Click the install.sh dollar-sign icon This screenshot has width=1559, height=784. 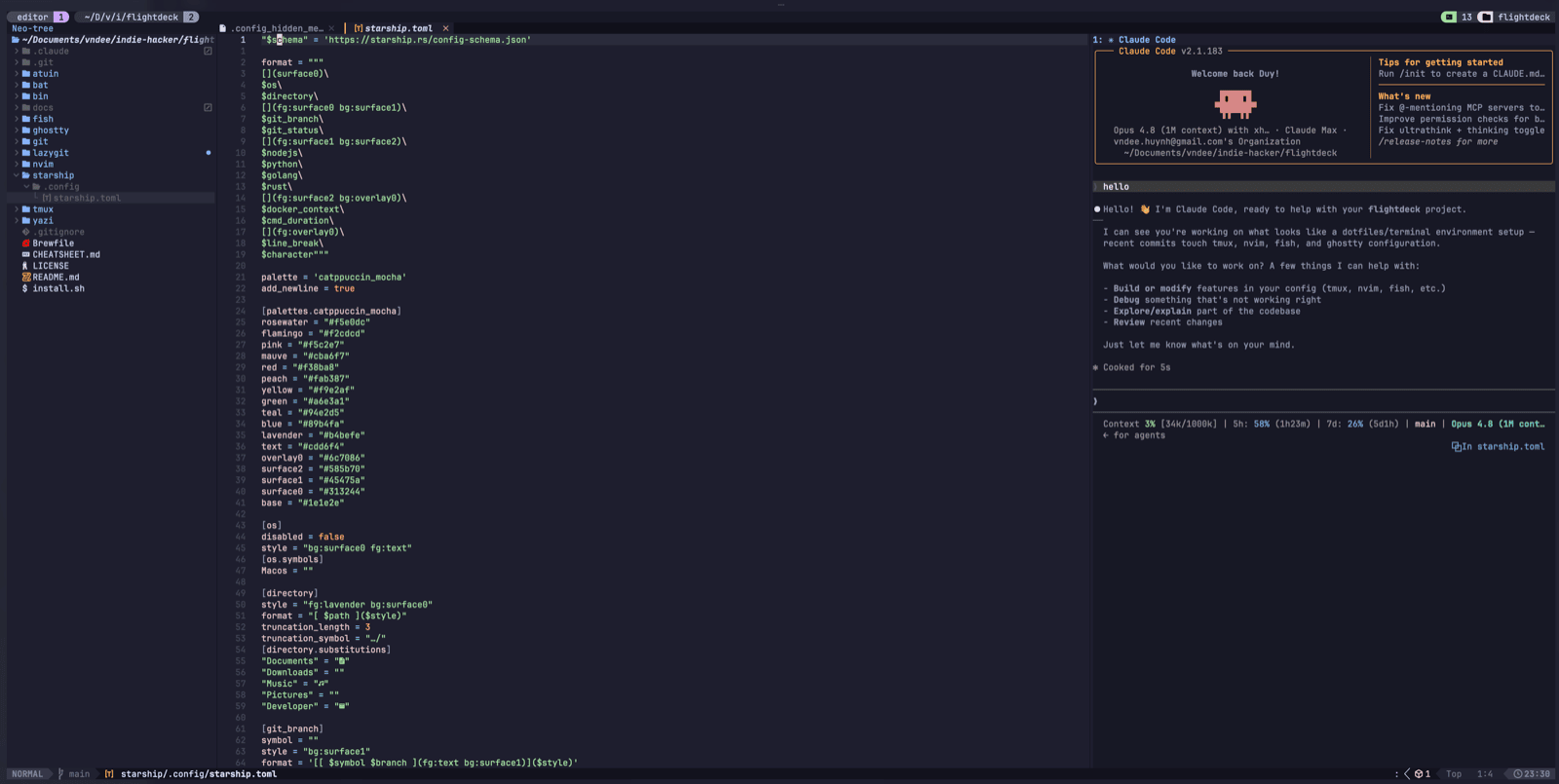coord(25,289)
